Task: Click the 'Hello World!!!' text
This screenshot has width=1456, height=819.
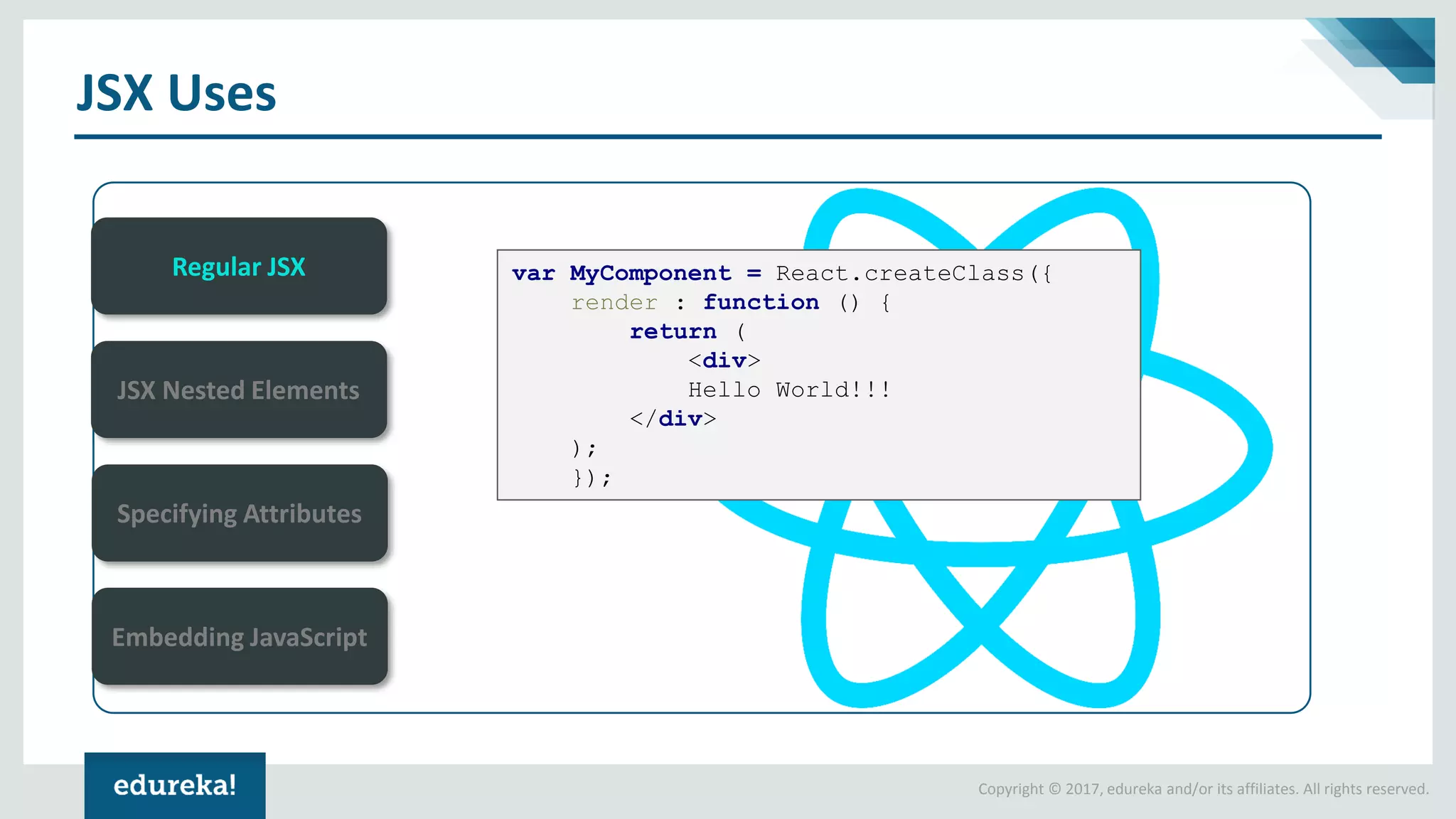Action: coord(789,390)
